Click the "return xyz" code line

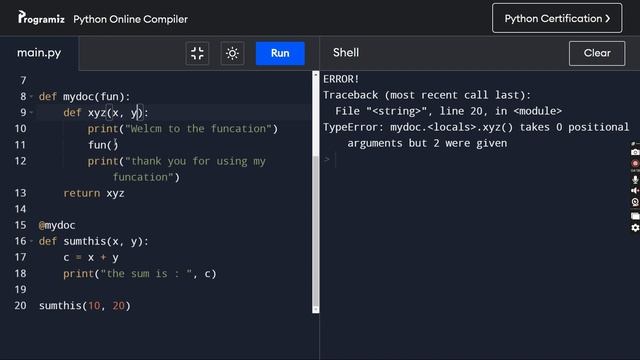pyautogui.click(x=94, y=193)
